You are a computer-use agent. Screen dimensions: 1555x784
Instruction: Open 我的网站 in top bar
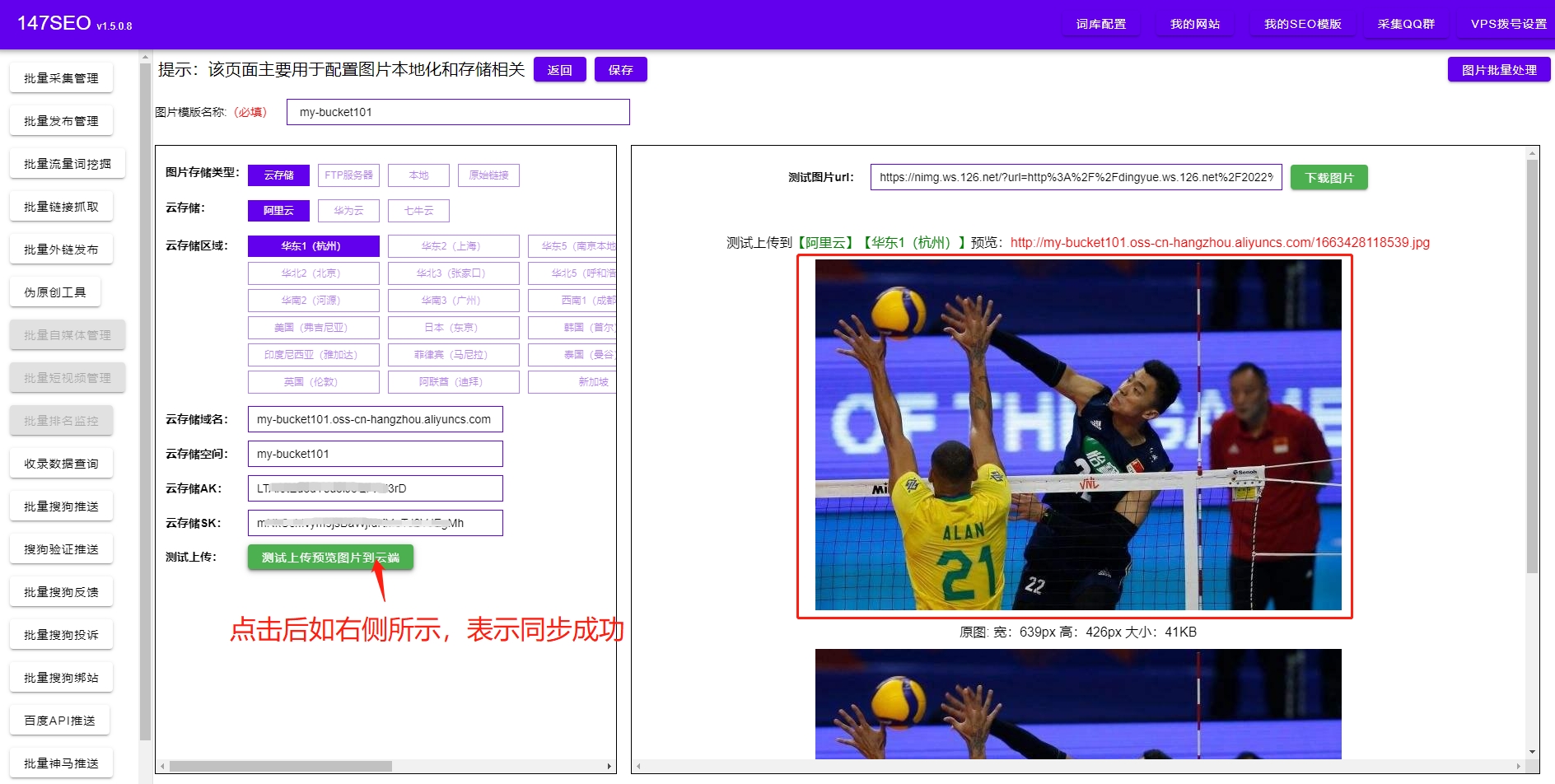tap(1194, 24)
